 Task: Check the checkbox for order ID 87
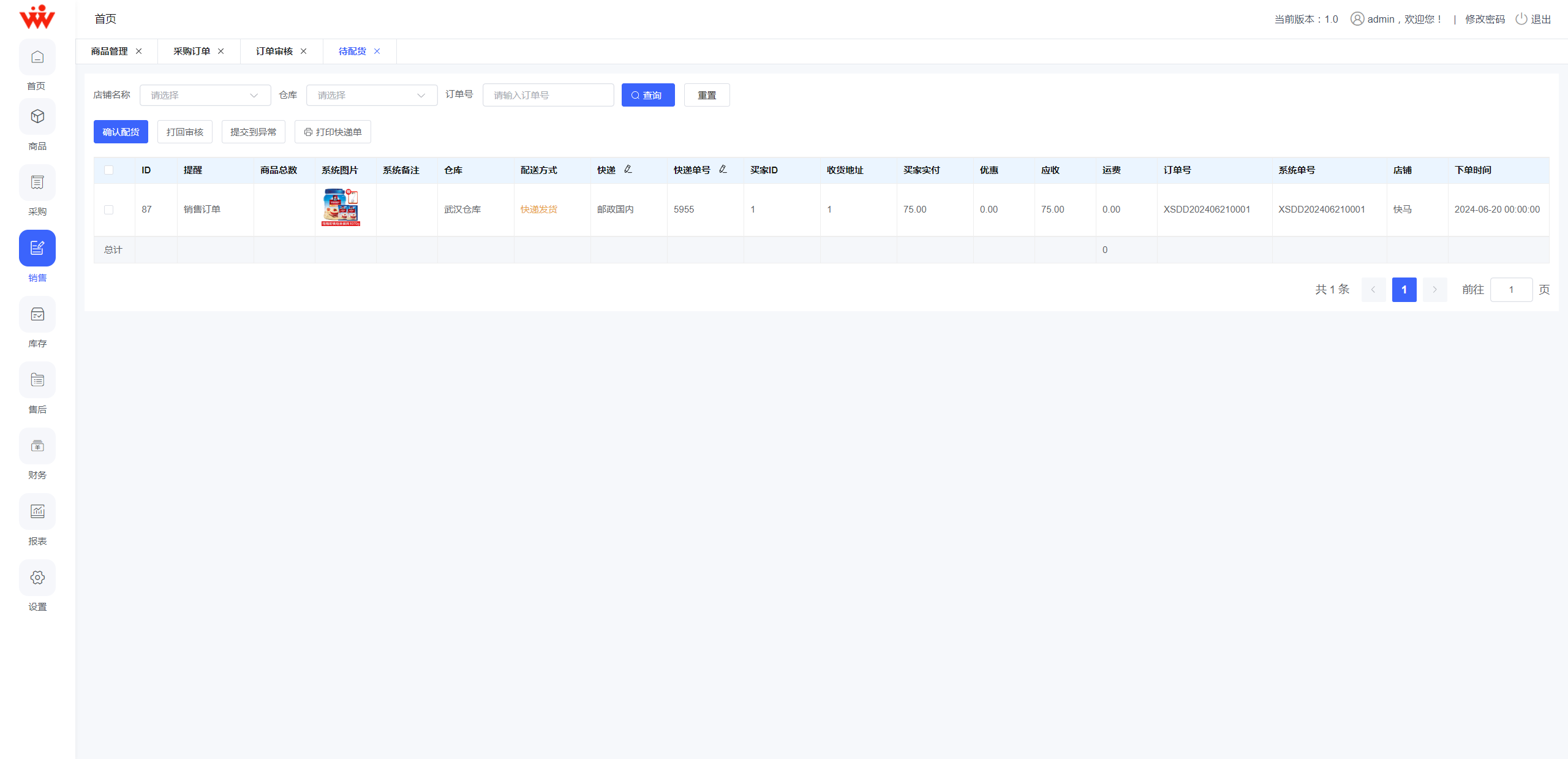coord(109,210)
